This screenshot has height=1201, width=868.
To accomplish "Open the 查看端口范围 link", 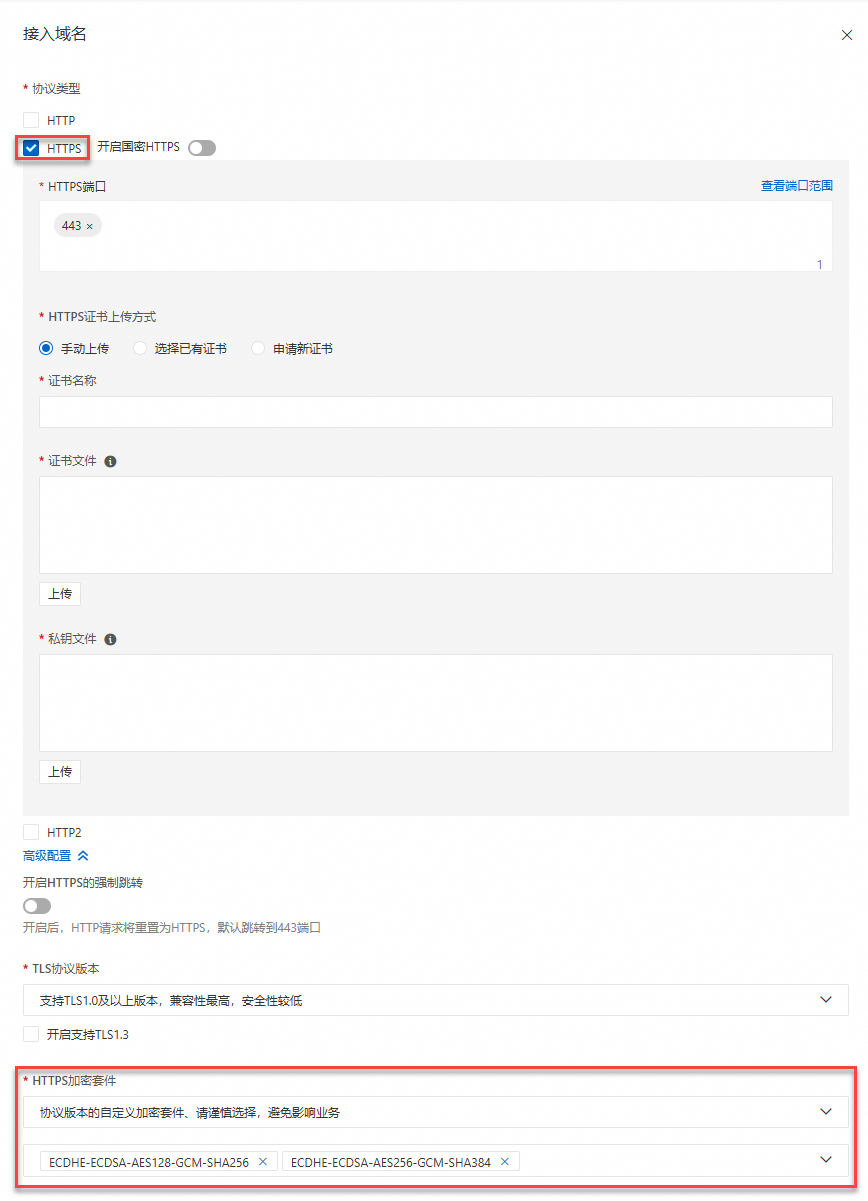I will point(797,186).
